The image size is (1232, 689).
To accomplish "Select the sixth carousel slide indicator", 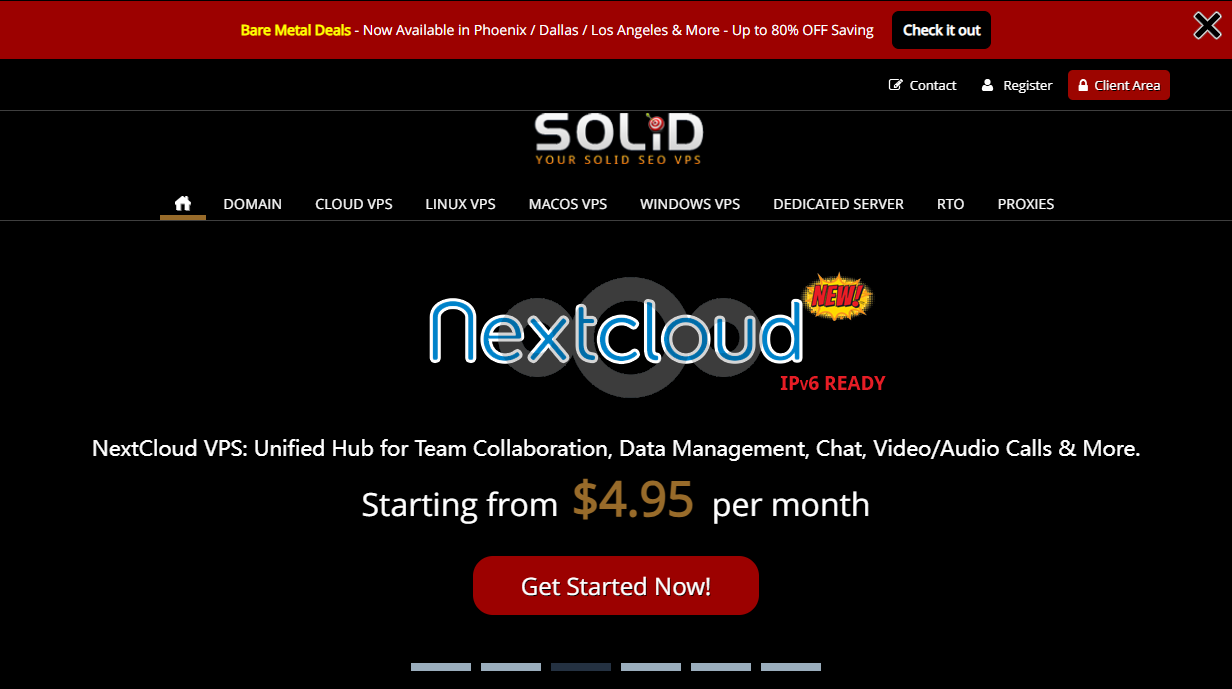I will 791,667.
